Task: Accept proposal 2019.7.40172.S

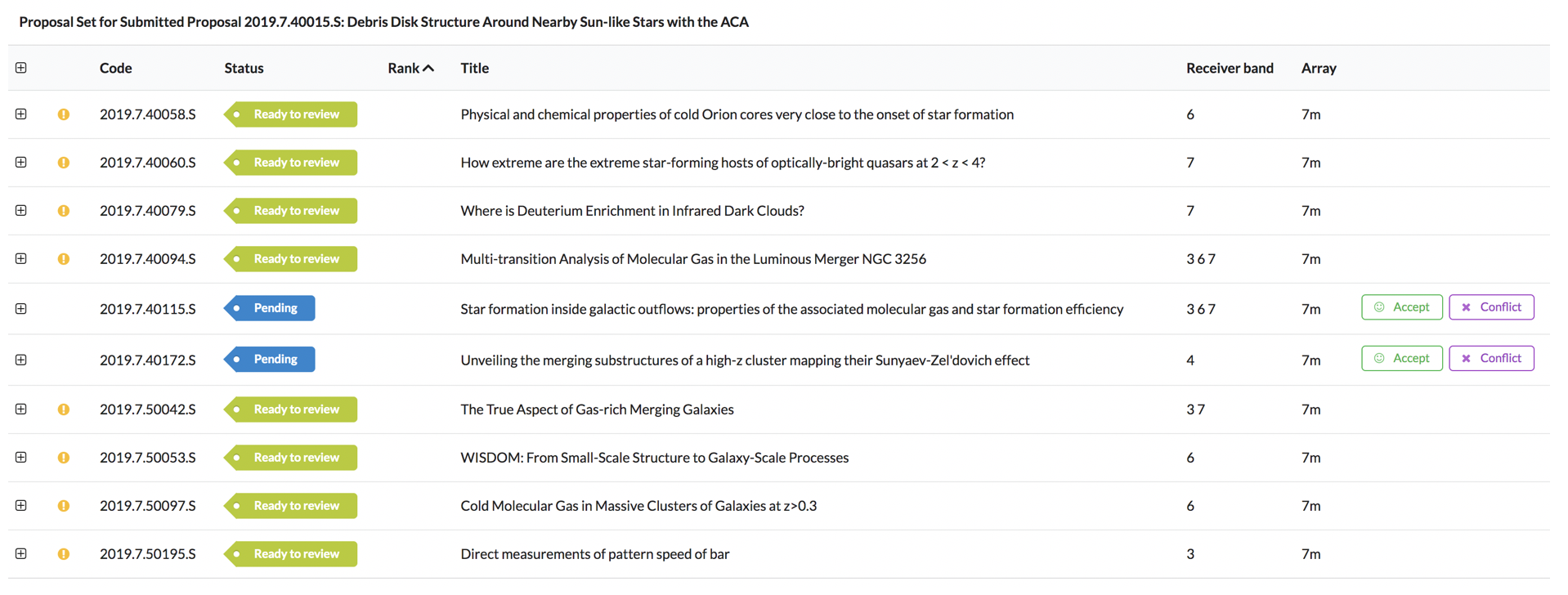Action: pos(1401,358)
